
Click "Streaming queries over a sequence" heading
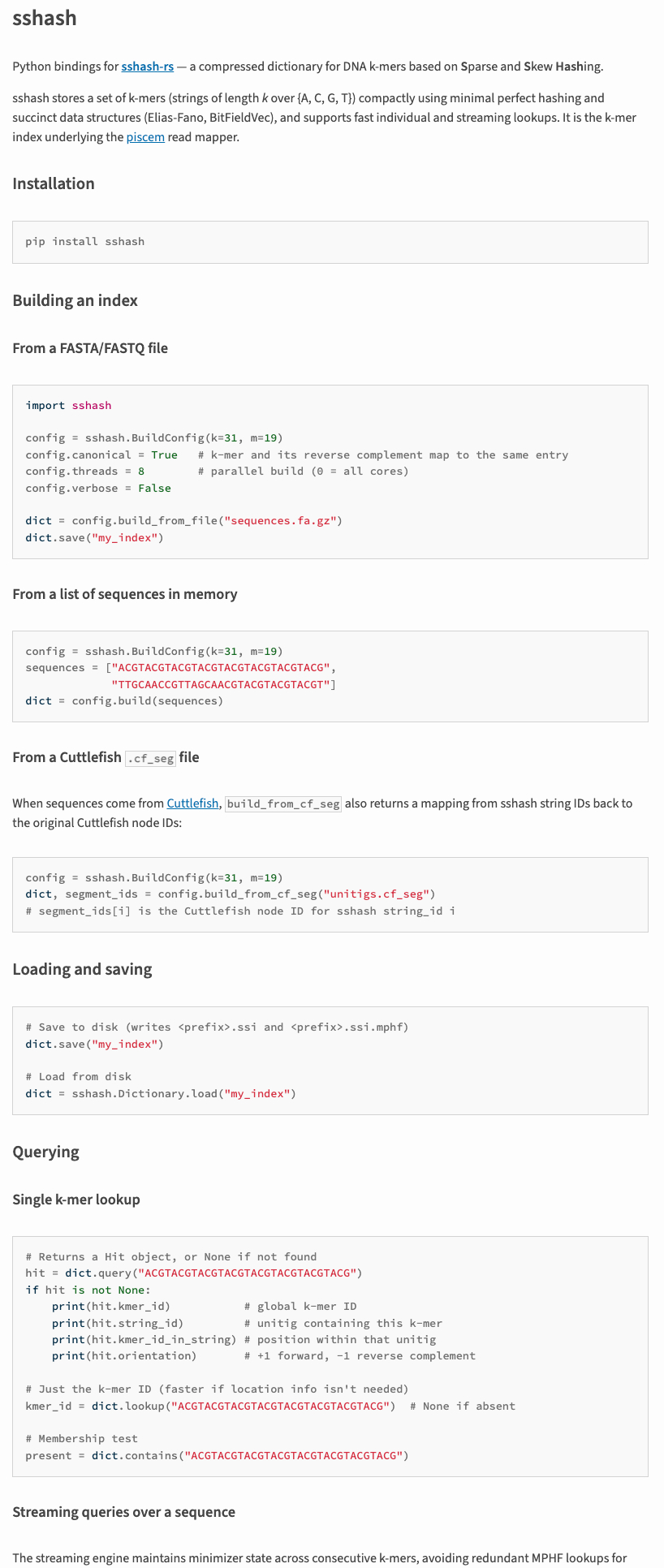(123, 1512)
